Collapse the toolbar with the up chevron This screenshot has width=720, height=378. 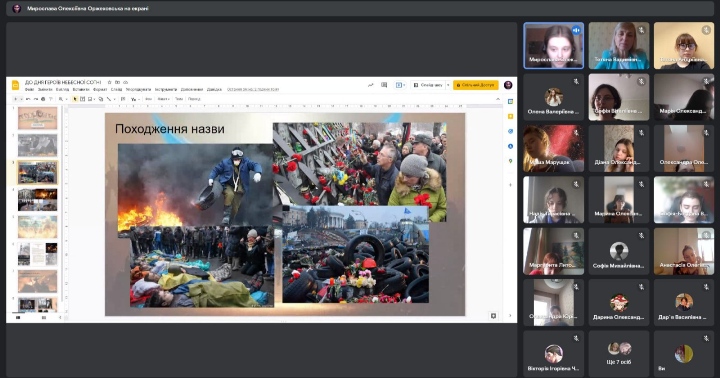point(498,99)
